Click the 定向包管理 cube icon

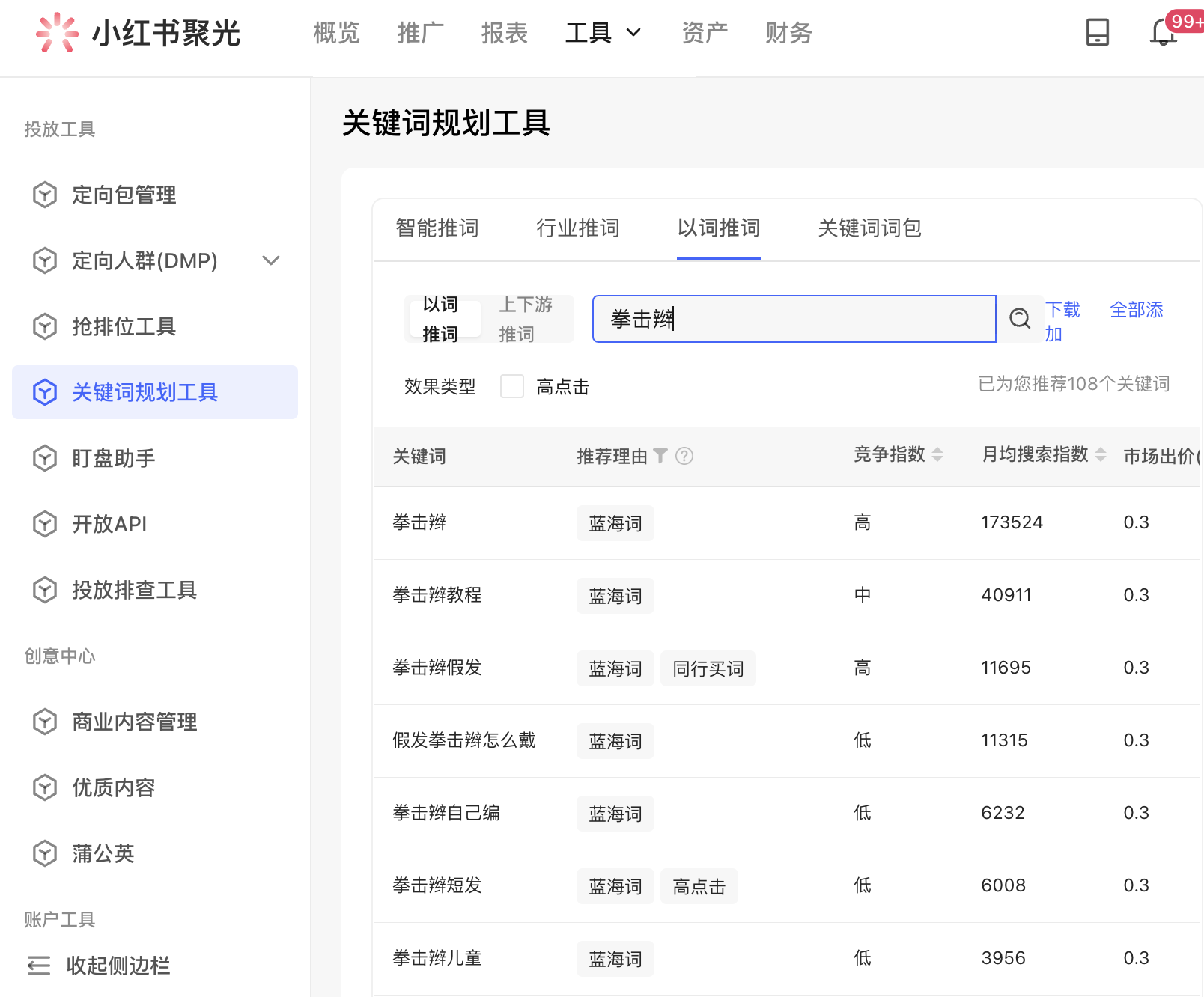tap(45, 195)
